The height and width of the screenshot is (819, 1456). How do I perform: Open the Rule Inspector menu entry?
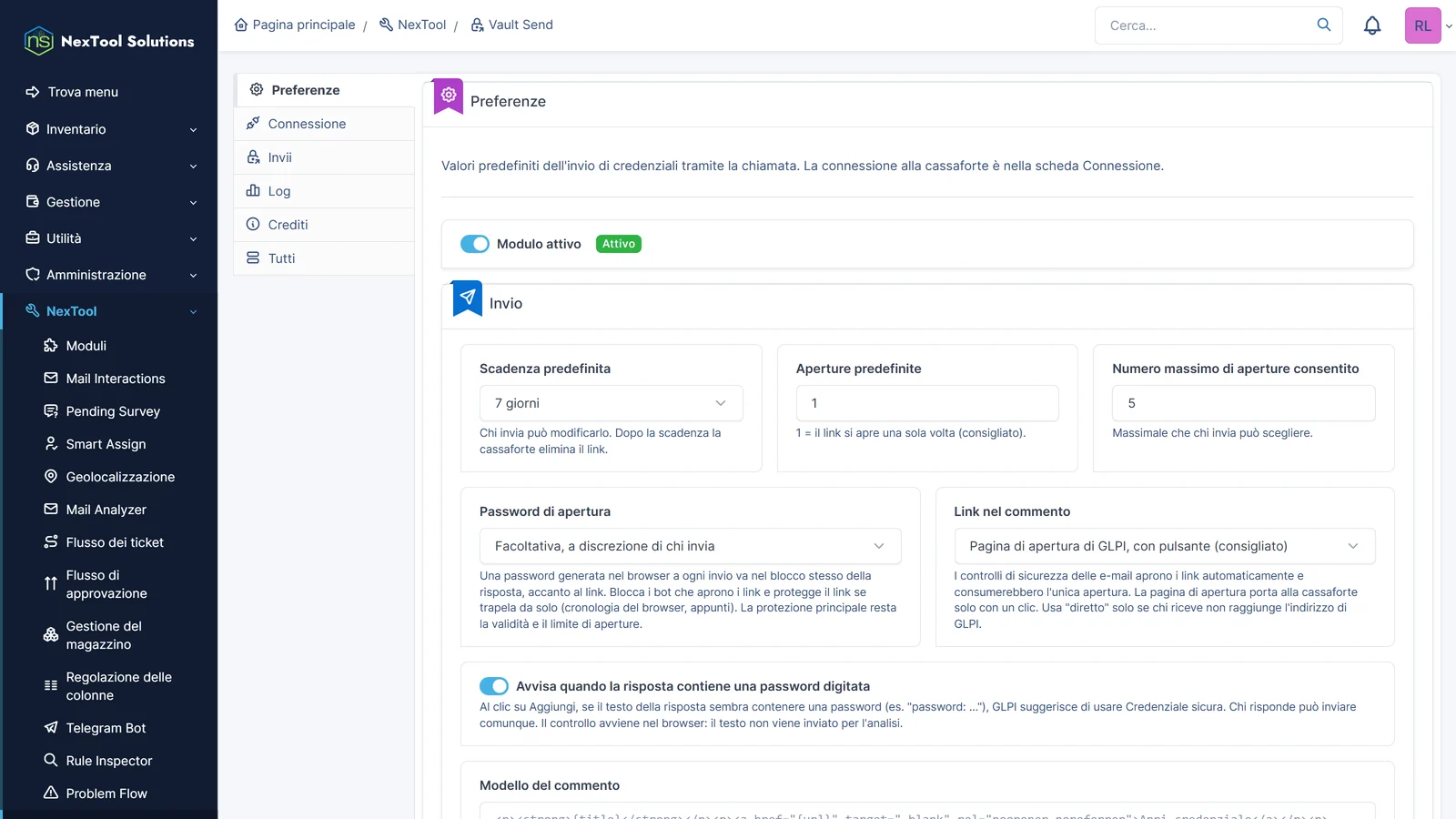click(x=109, y=761)
